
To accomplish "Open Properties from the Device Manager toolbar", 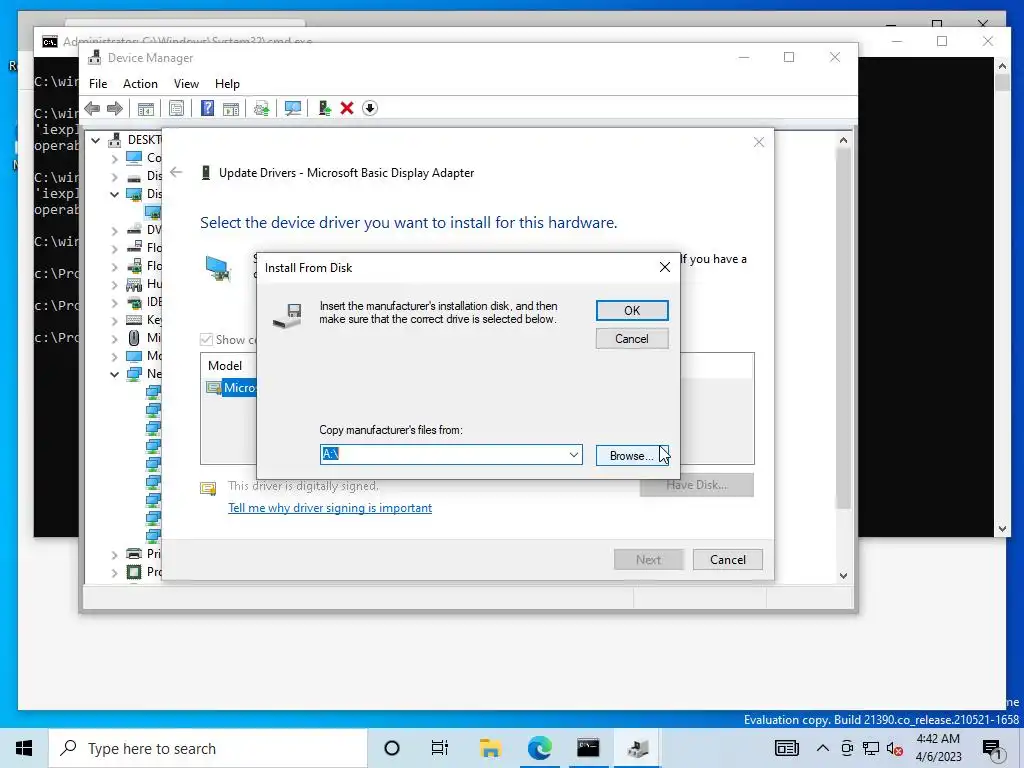I will [176, 108].
